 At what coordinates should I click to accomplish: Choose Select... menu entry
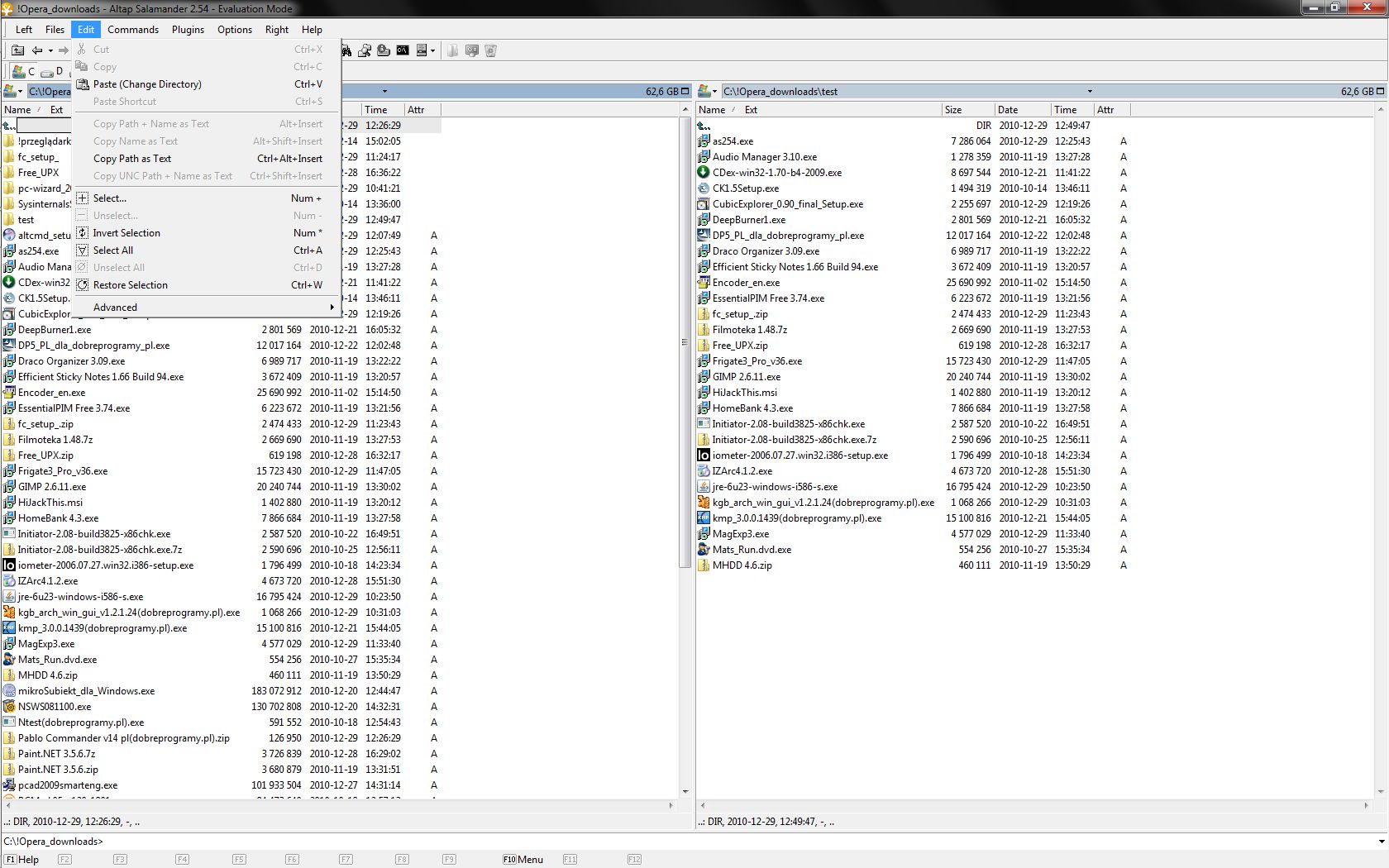click(x=207, y=198)
